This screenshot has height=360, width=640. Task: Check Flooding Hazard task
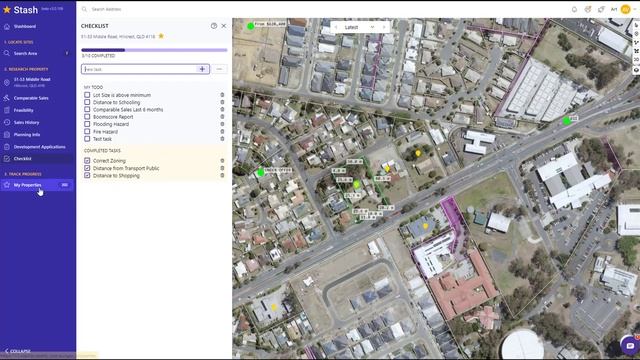(87, 124)
